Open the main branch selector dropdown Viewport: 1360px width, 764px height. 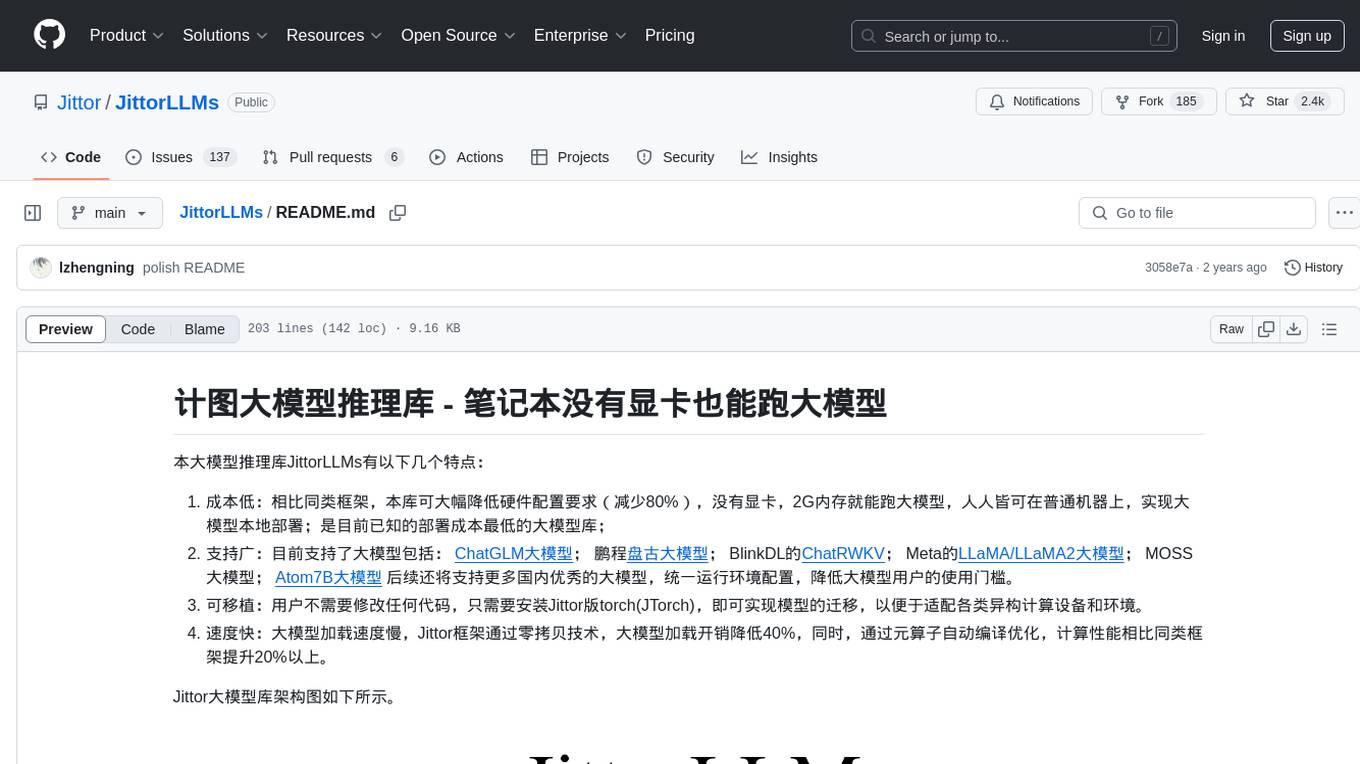110,213
